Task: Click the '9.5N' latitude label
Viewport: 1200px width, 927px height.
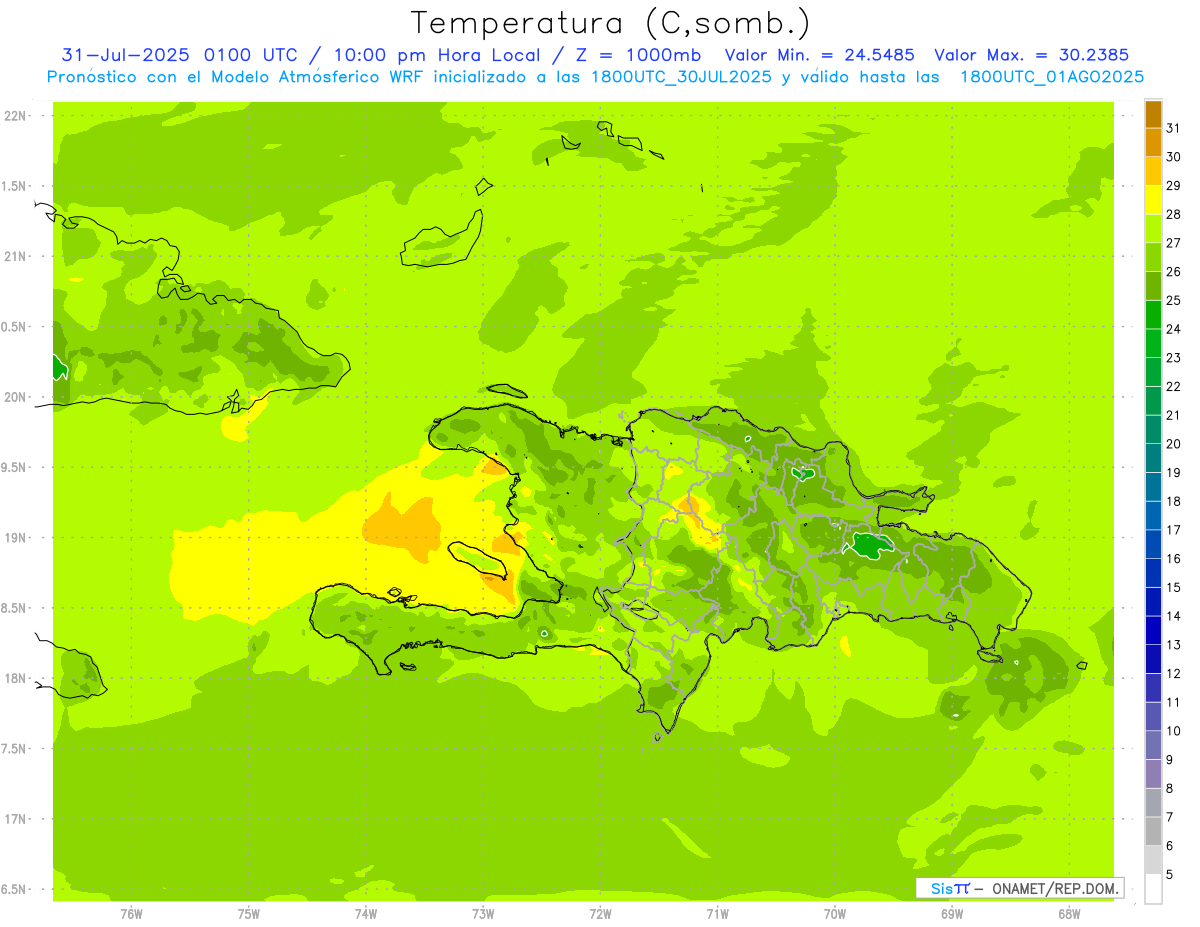Action: point(15,468)
